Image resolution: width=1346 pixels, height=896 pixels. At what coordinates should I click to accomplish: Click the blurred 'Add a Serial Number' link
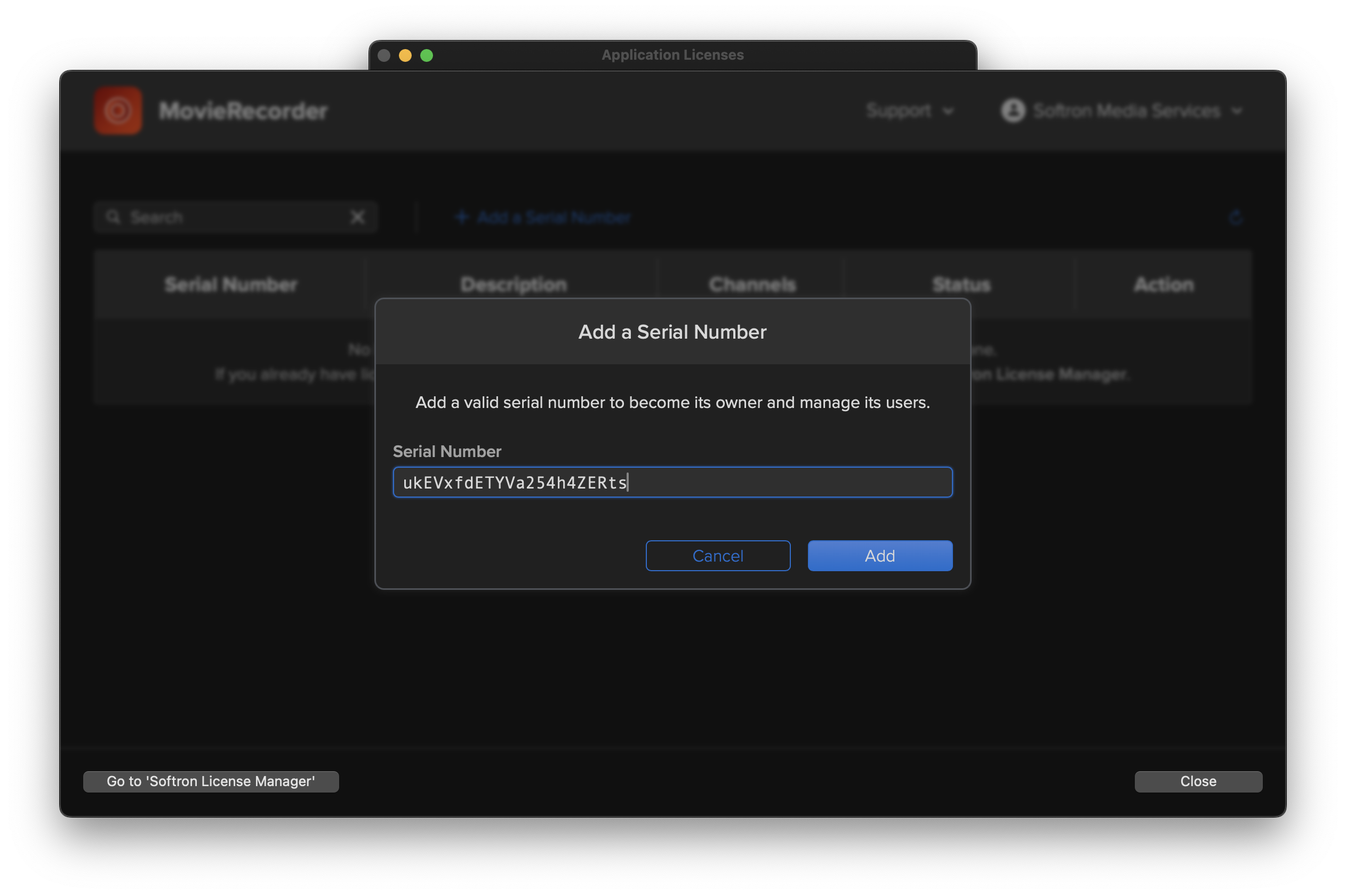542,217
